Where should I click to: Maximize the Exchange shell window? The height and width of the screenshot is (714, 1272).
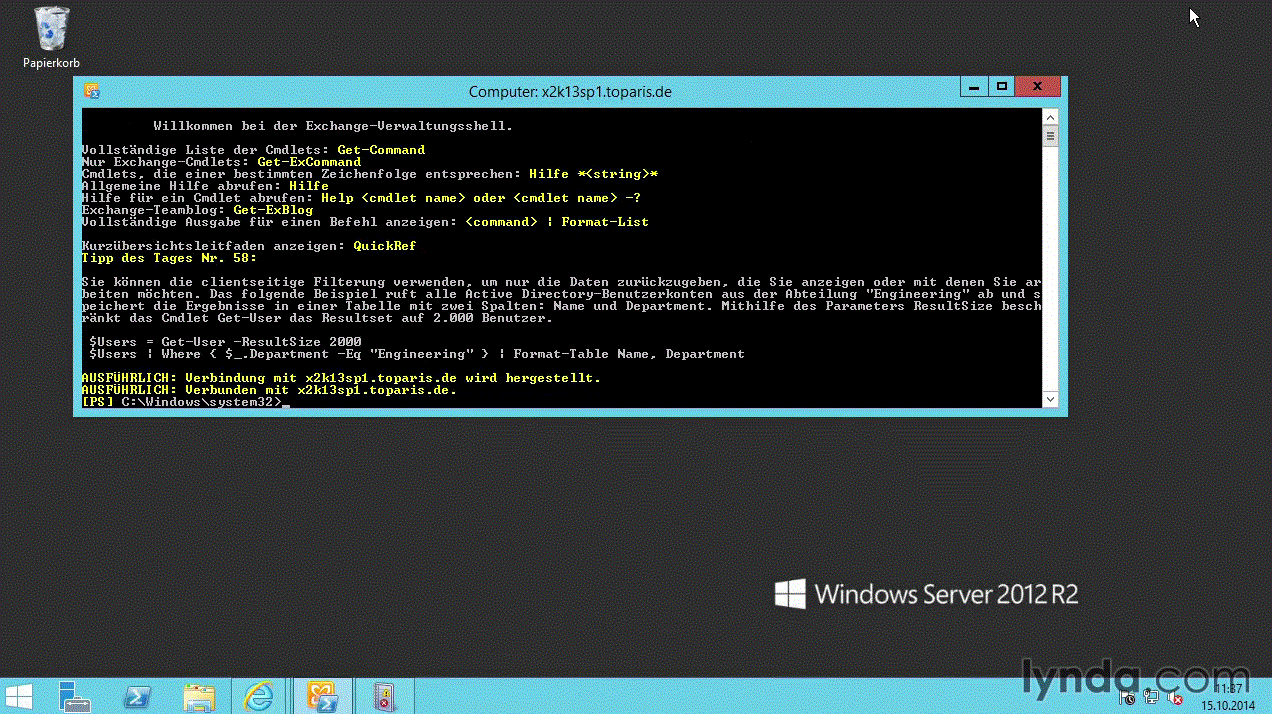point(1002,87)
